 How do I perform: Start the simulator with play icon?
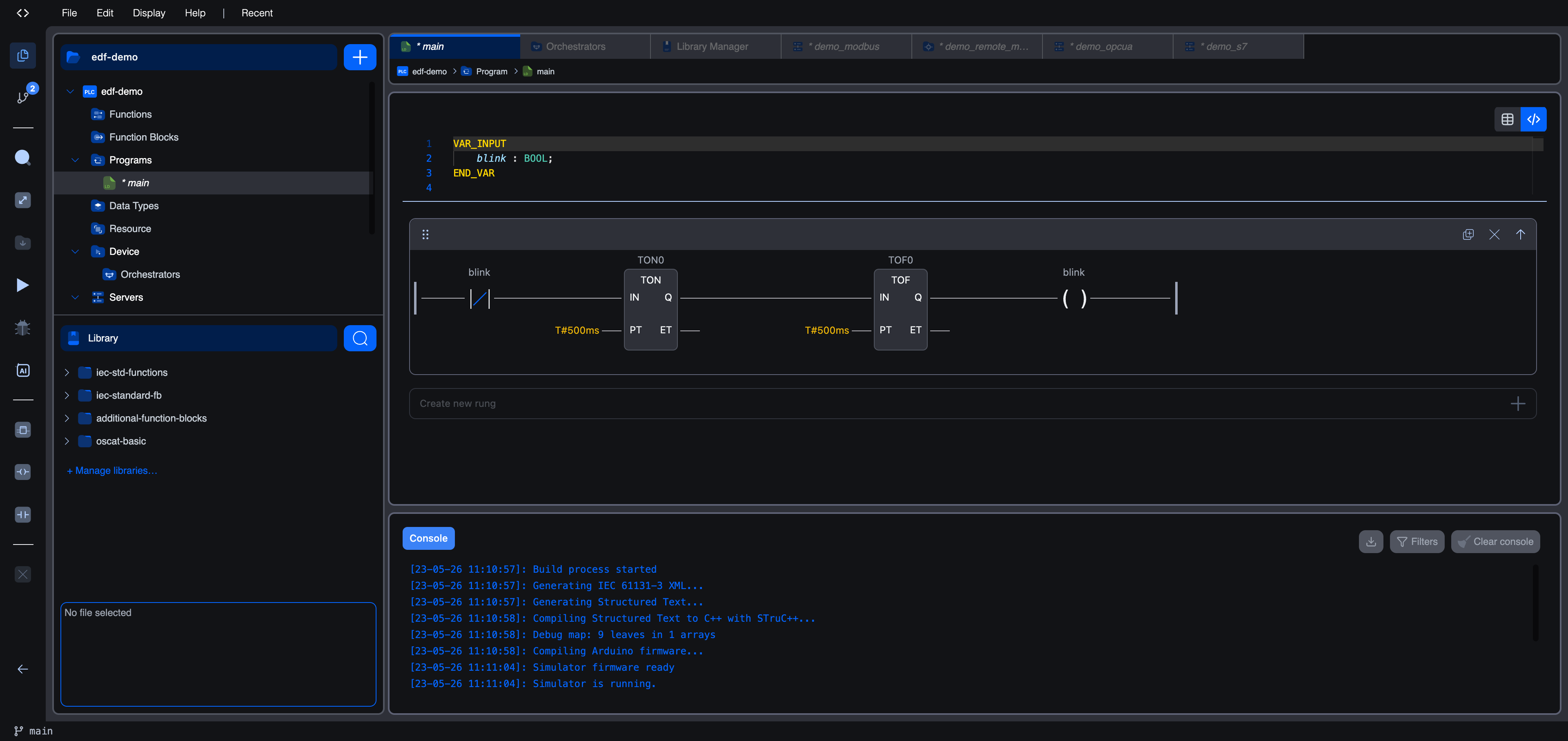pos(22,285)
